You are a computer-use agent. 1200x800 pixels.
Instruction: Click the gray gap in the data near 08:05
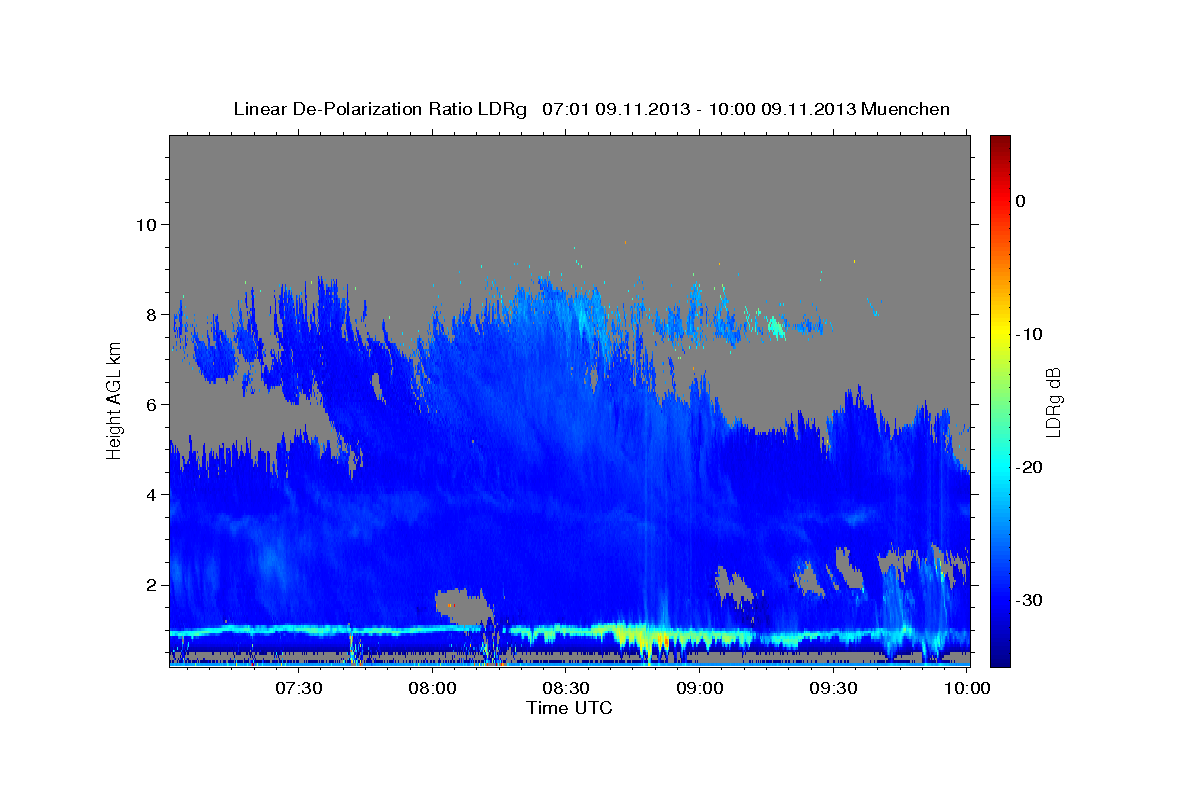coord(464,606)
